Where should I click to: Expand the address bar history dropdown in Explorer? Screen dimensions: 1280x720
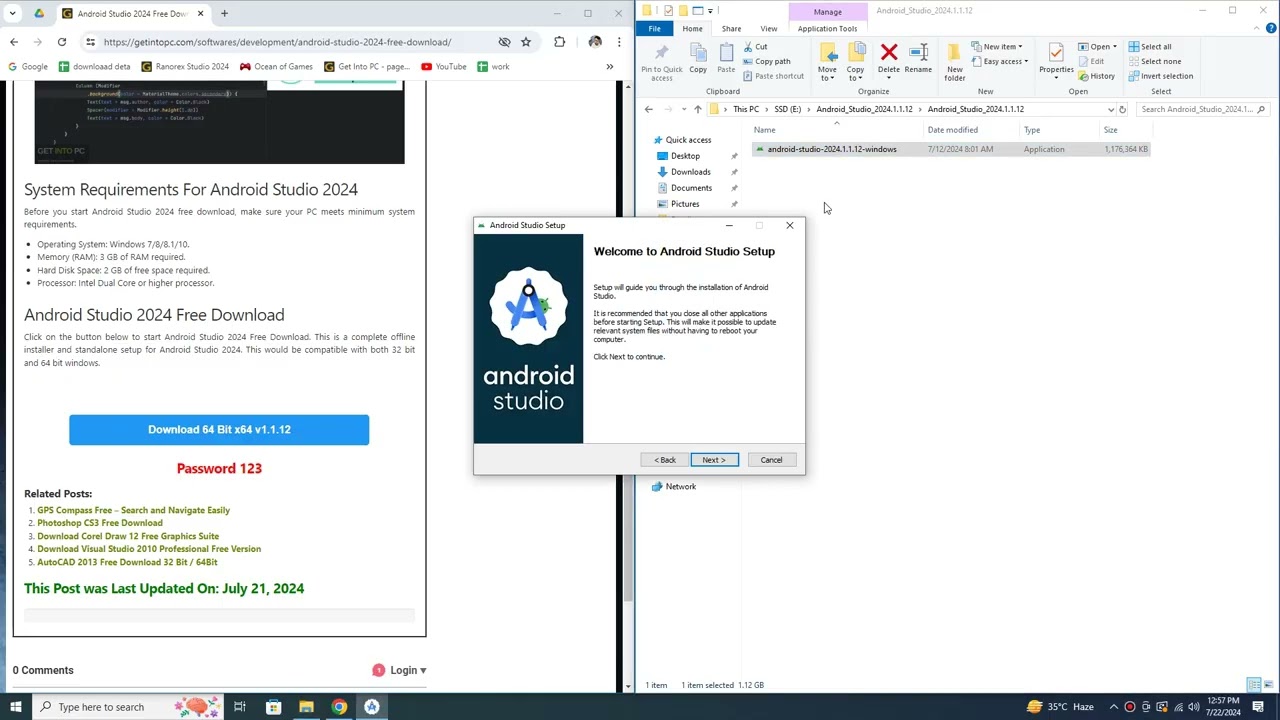point(1110,109)
